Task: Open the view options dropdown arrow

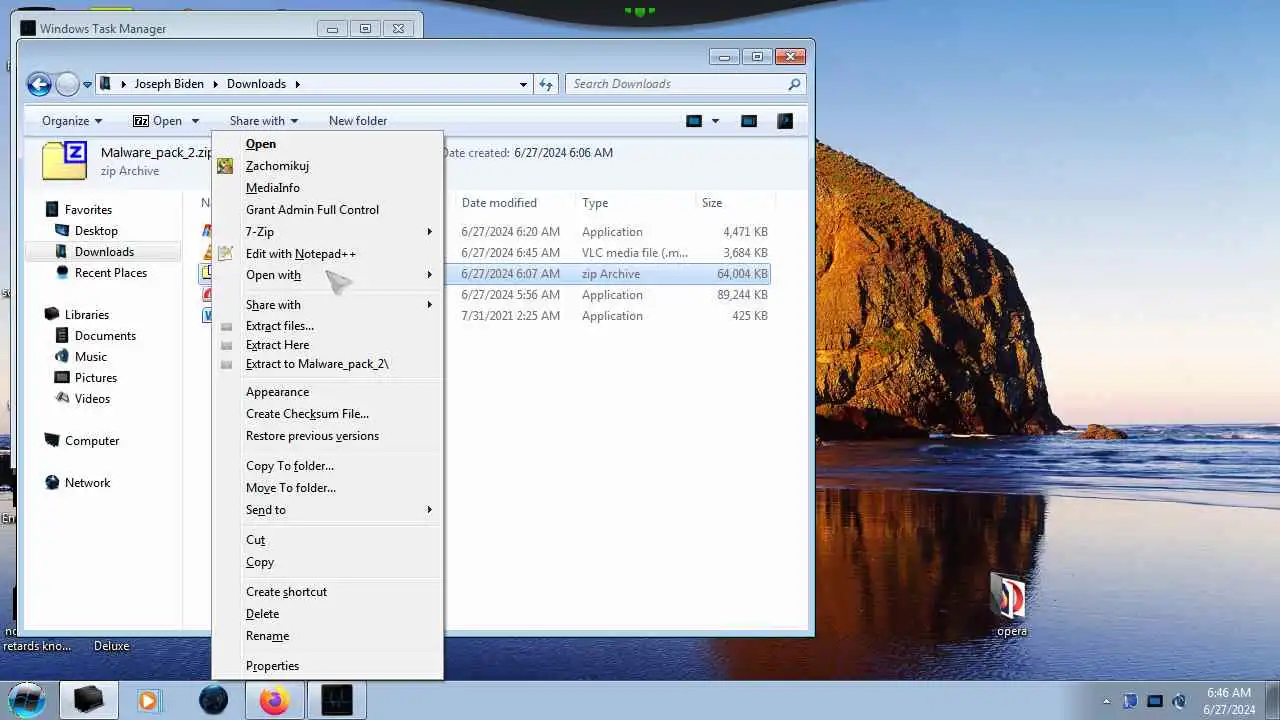Action: point(715,121)
